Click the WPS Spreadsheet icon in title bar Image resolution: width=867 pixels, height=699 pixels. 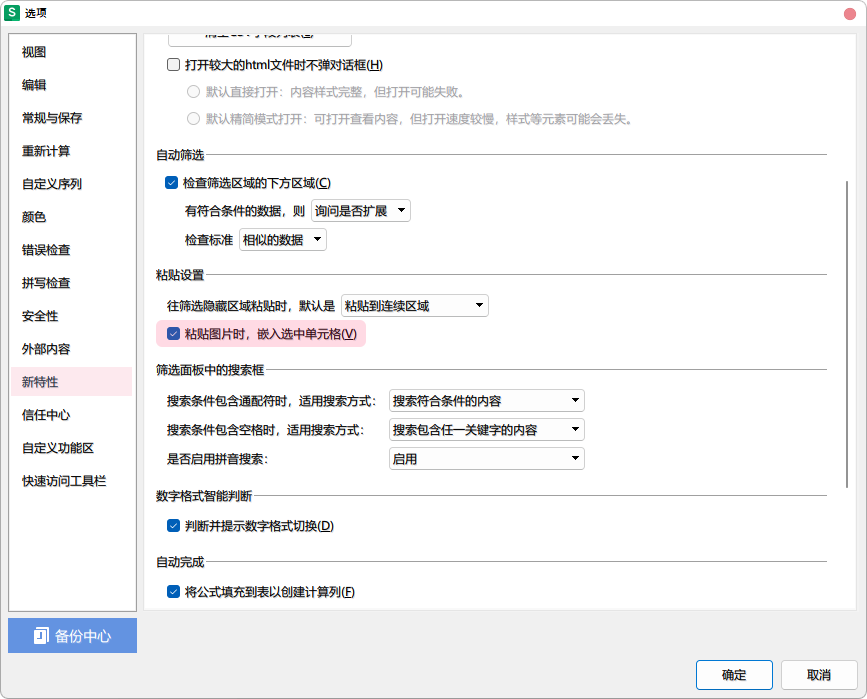click(x=13, y=13)
